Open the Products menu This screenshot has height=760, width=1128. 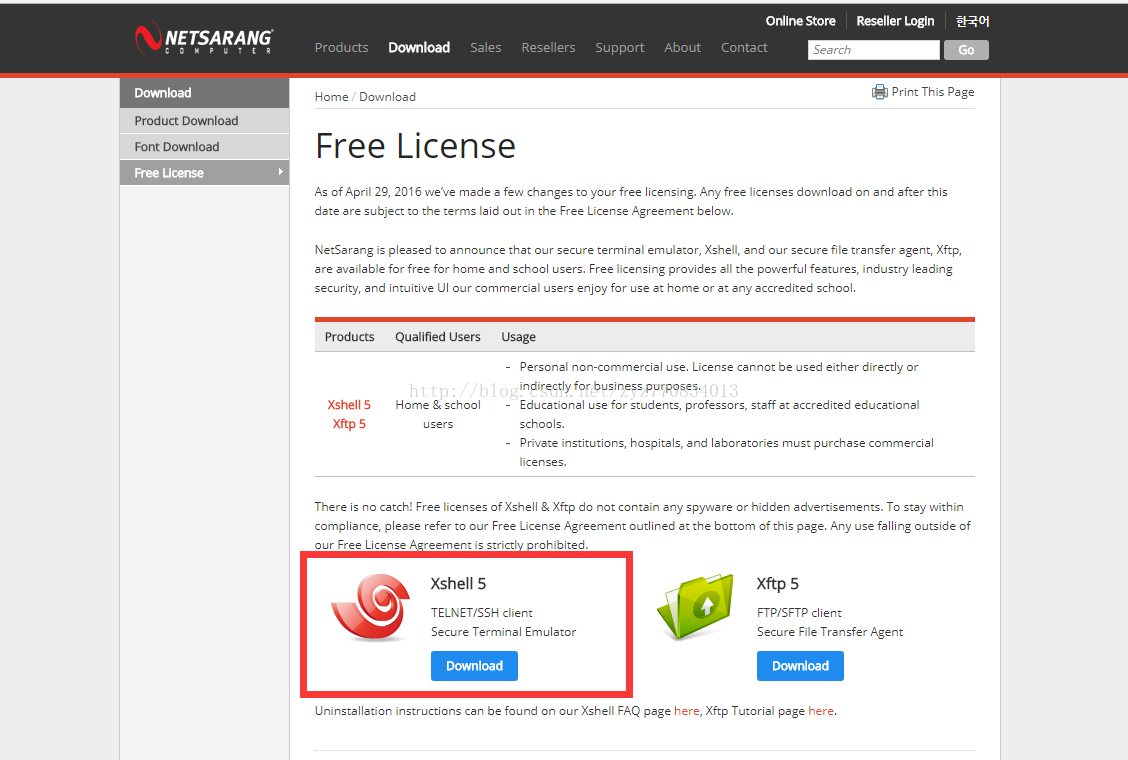[341, 48]
